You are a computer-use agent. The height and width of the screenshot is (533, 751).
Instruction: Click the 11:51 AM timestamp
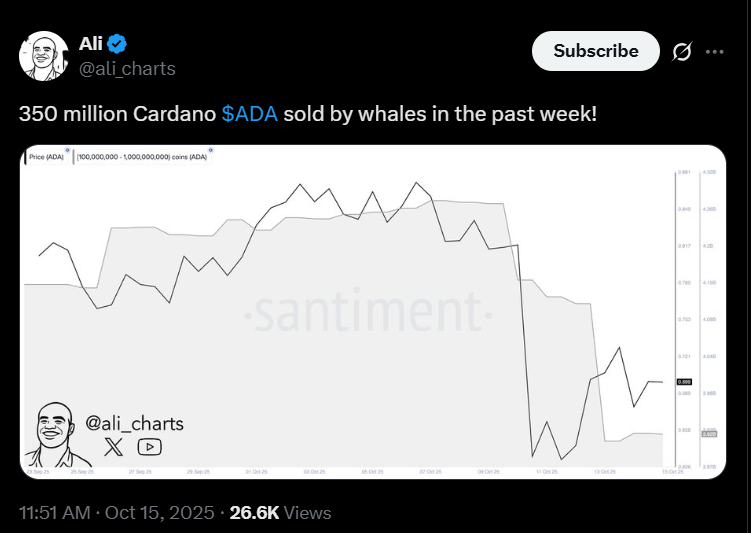coord(56,512)
